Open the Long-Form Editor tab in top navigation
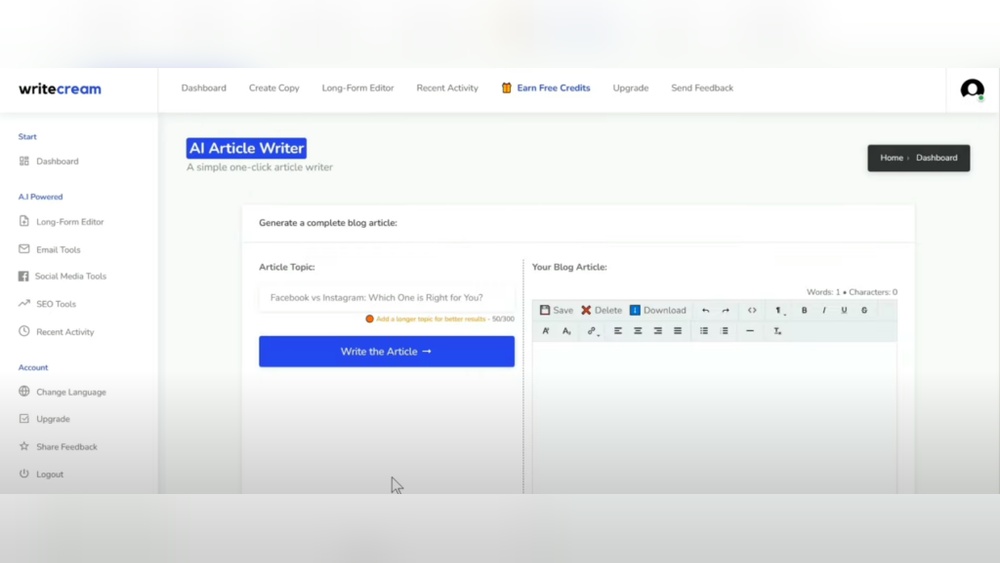 click(358, 88)
